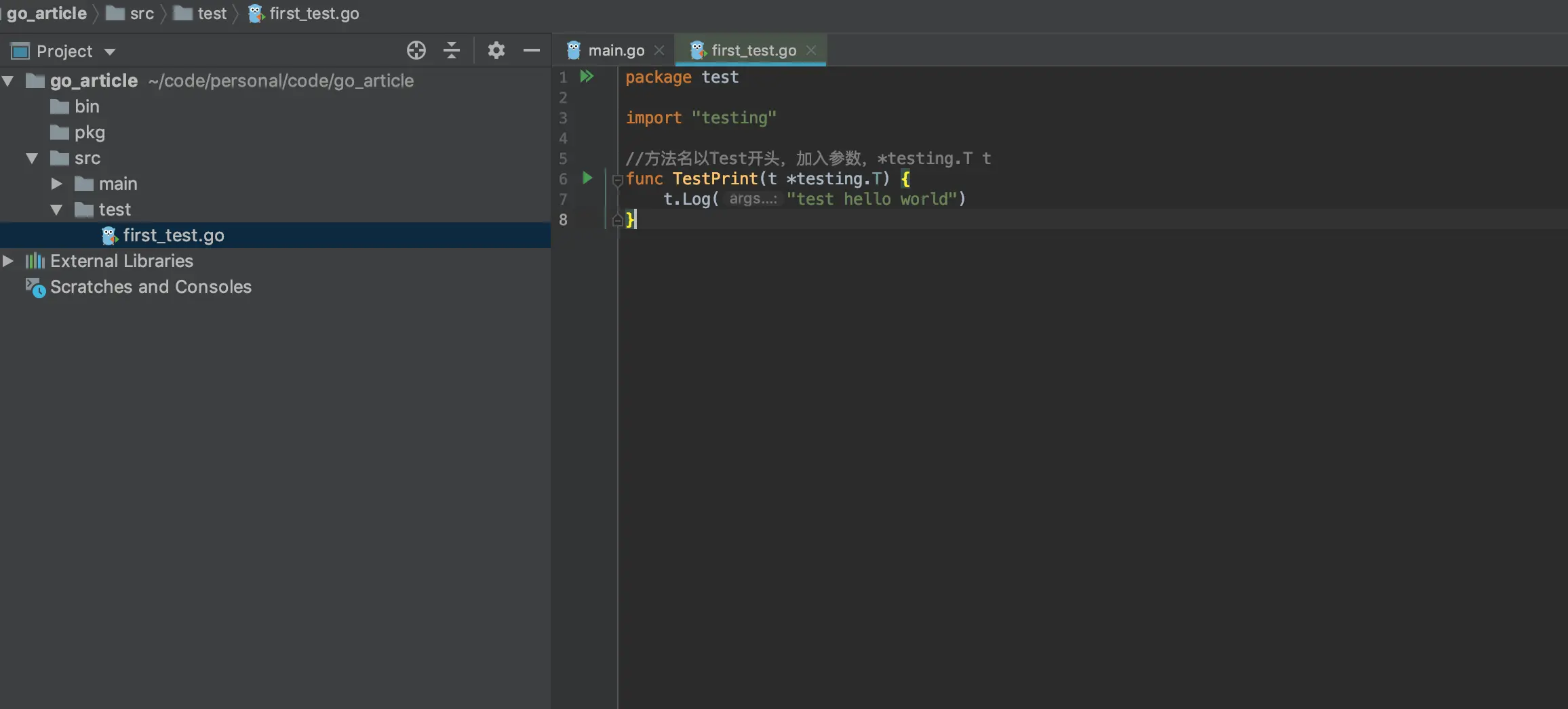The height and width of the screenshot is (709, 1568).
Task: Expand the External Libraries node
Action: 8,261
